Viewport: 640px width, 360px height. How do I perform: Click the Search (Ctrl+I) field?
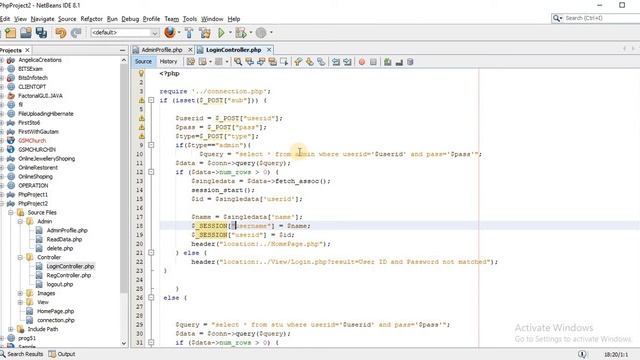click(x=599, y=18)
